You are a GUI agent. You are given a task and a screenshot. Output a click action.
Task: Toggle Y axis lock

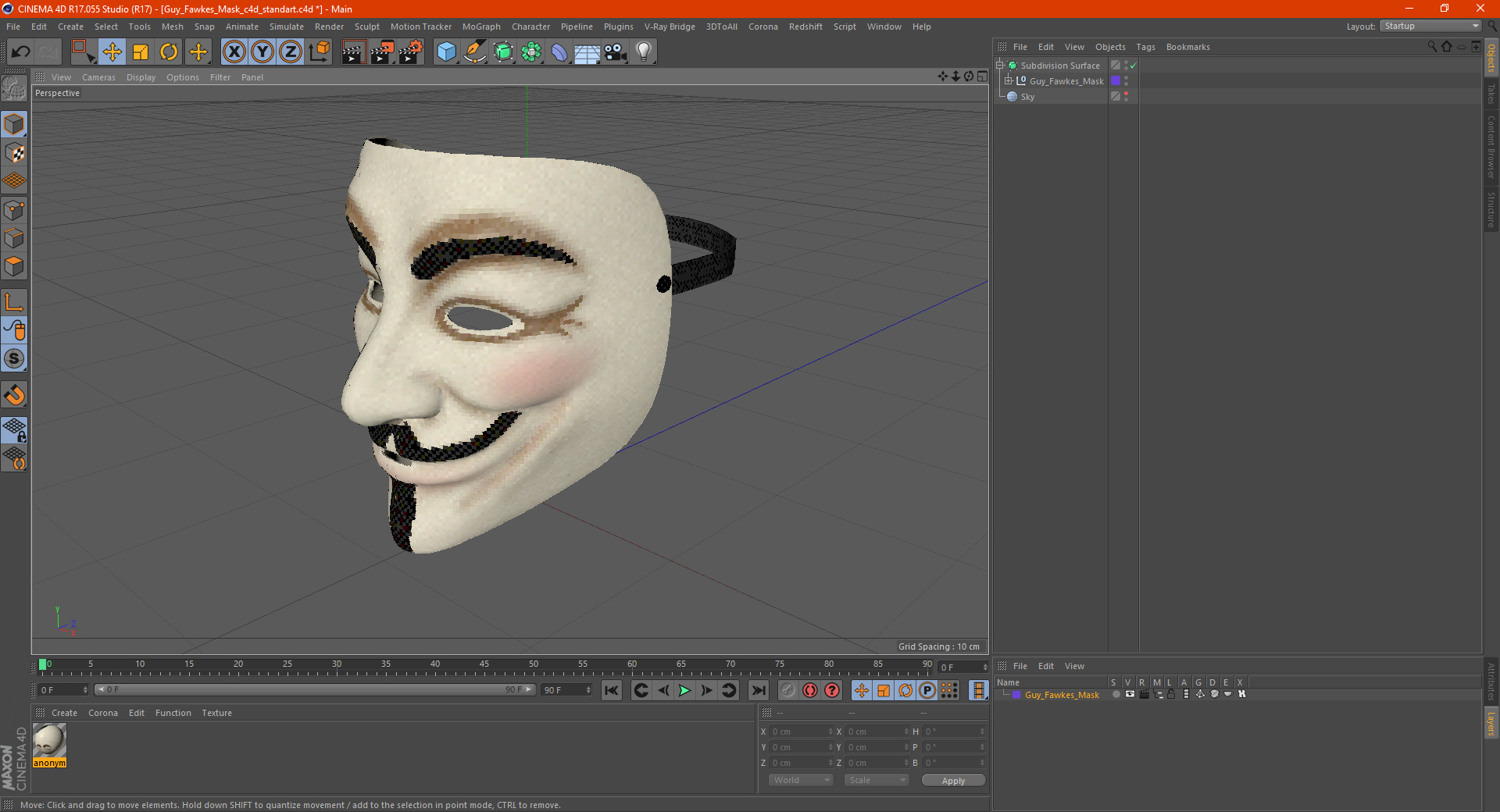[262, 52]
